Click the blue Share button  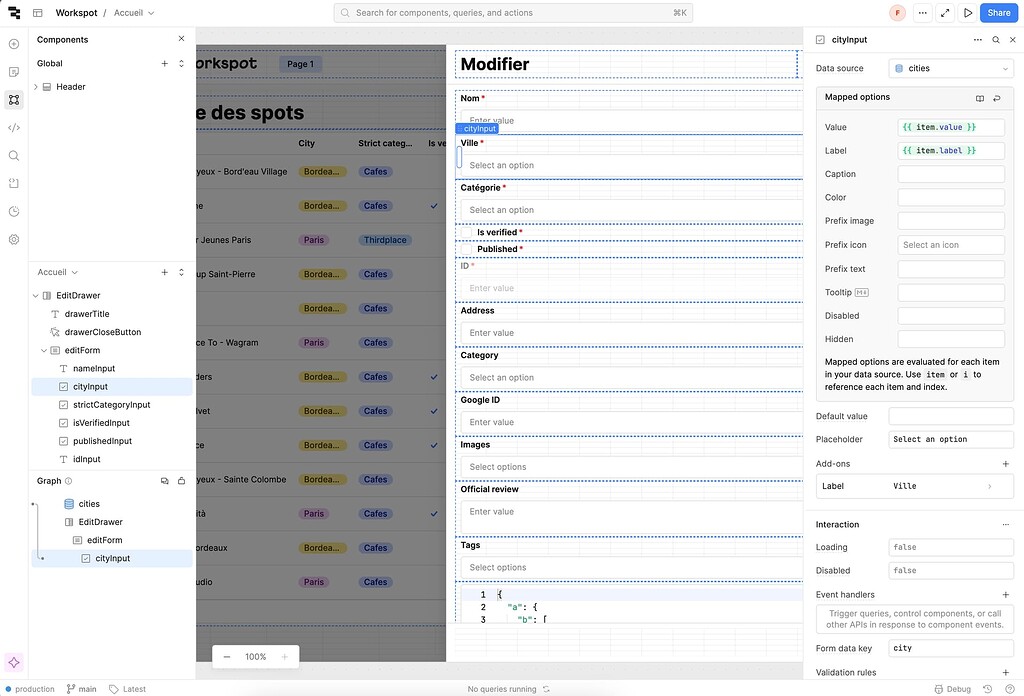[x=999, y=12]
